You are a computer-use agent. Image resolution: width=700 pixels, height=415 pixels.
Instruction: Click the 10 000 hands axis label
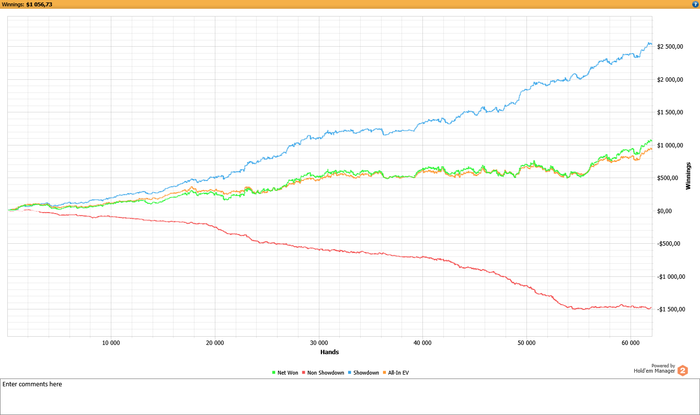tap(111, 343)
